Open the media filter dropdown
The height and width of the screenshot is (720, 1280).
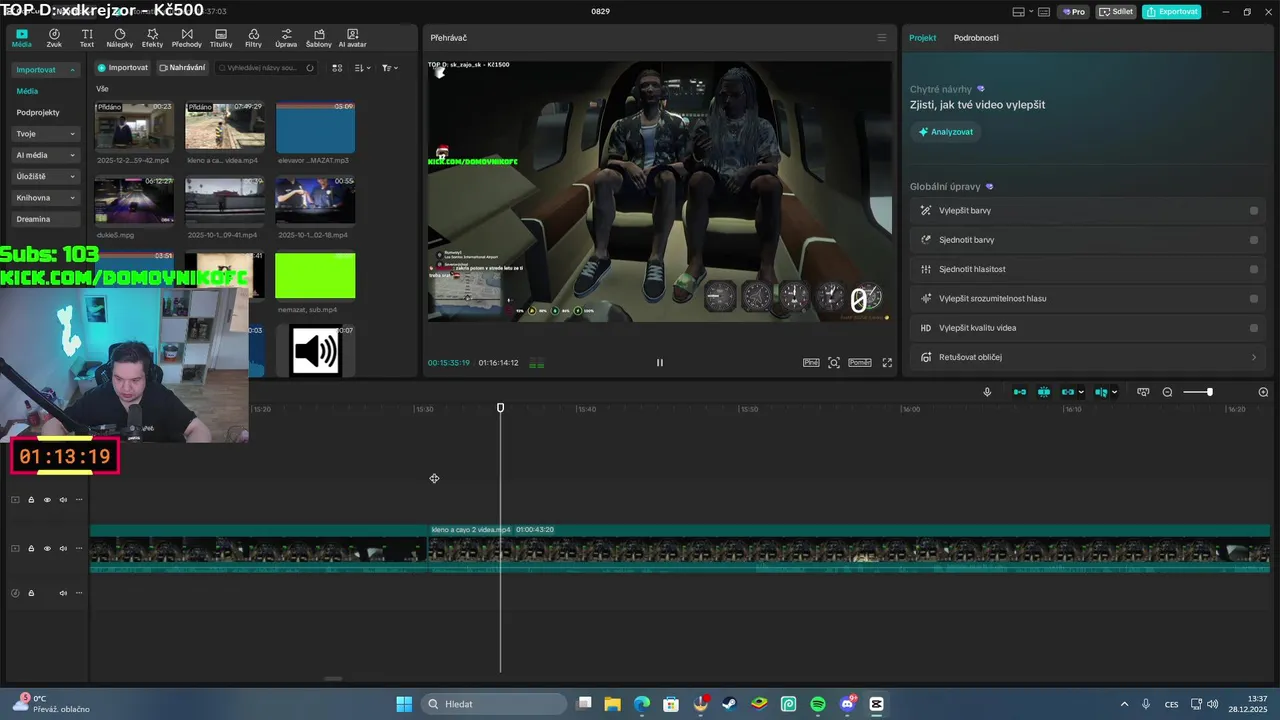coord(390,68)
